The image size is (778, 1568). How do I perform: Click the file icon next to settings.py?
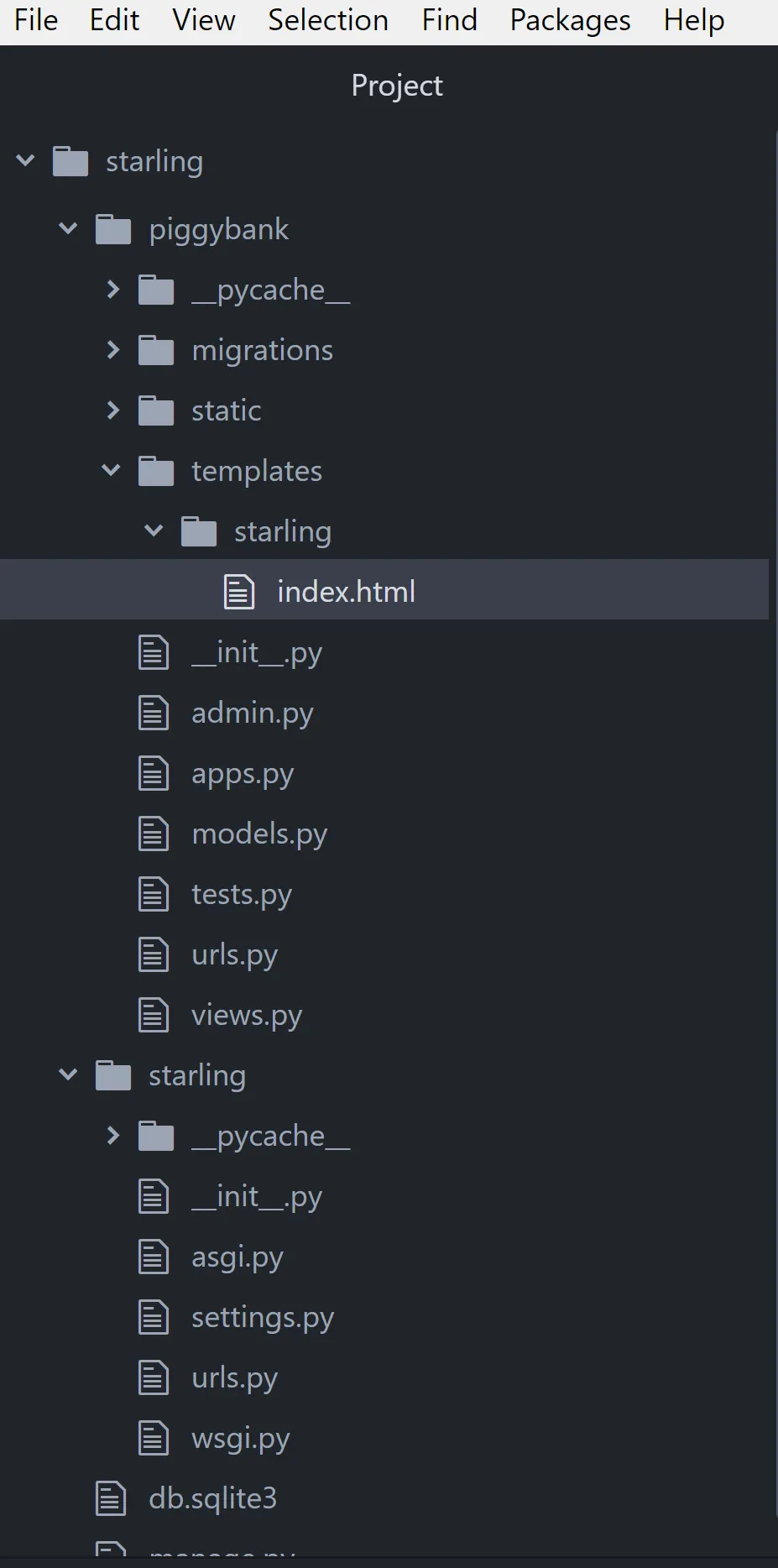154,1317
